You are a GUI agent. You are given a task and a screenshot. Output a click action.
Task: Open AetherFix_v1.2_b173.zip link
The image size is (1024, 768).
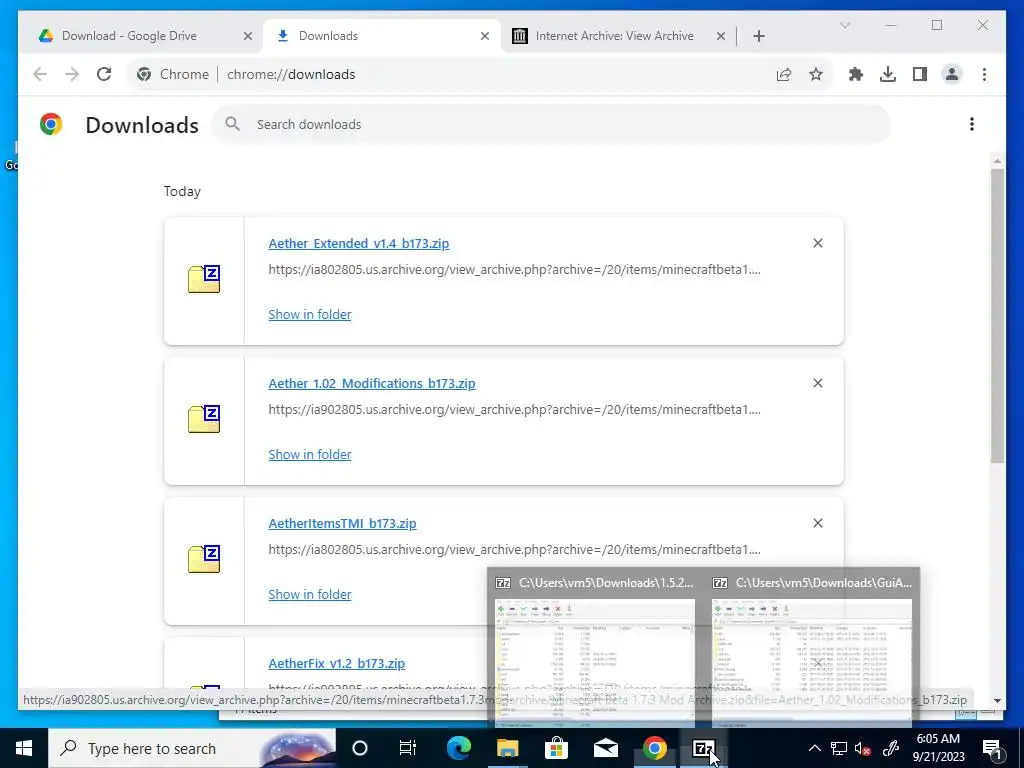point(336,664)
